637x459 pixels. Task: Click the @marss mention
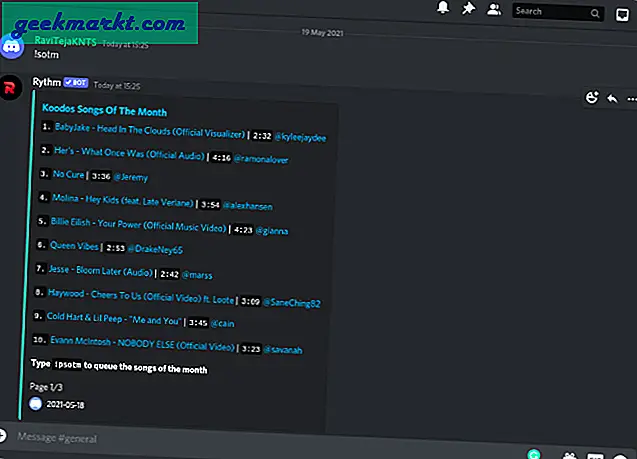pyautogui.click(x=197, y=275)
